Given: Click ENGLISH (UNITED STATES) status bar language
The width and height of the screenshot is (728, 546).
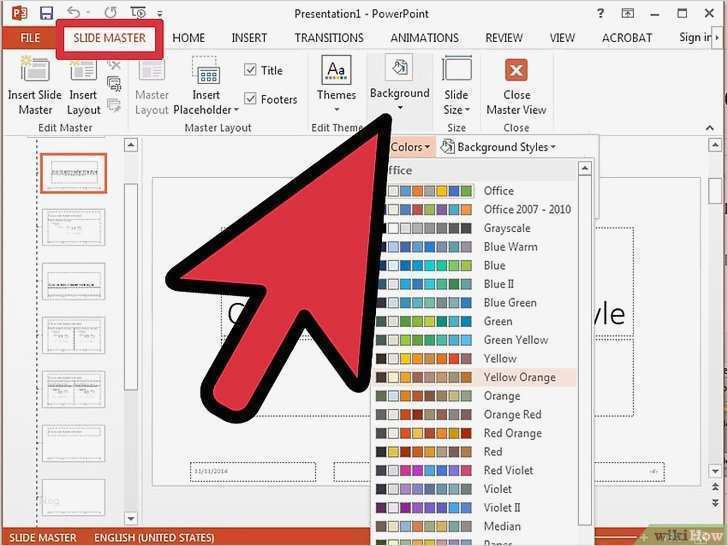Looking at the screenshot, I should pos(154,538).
